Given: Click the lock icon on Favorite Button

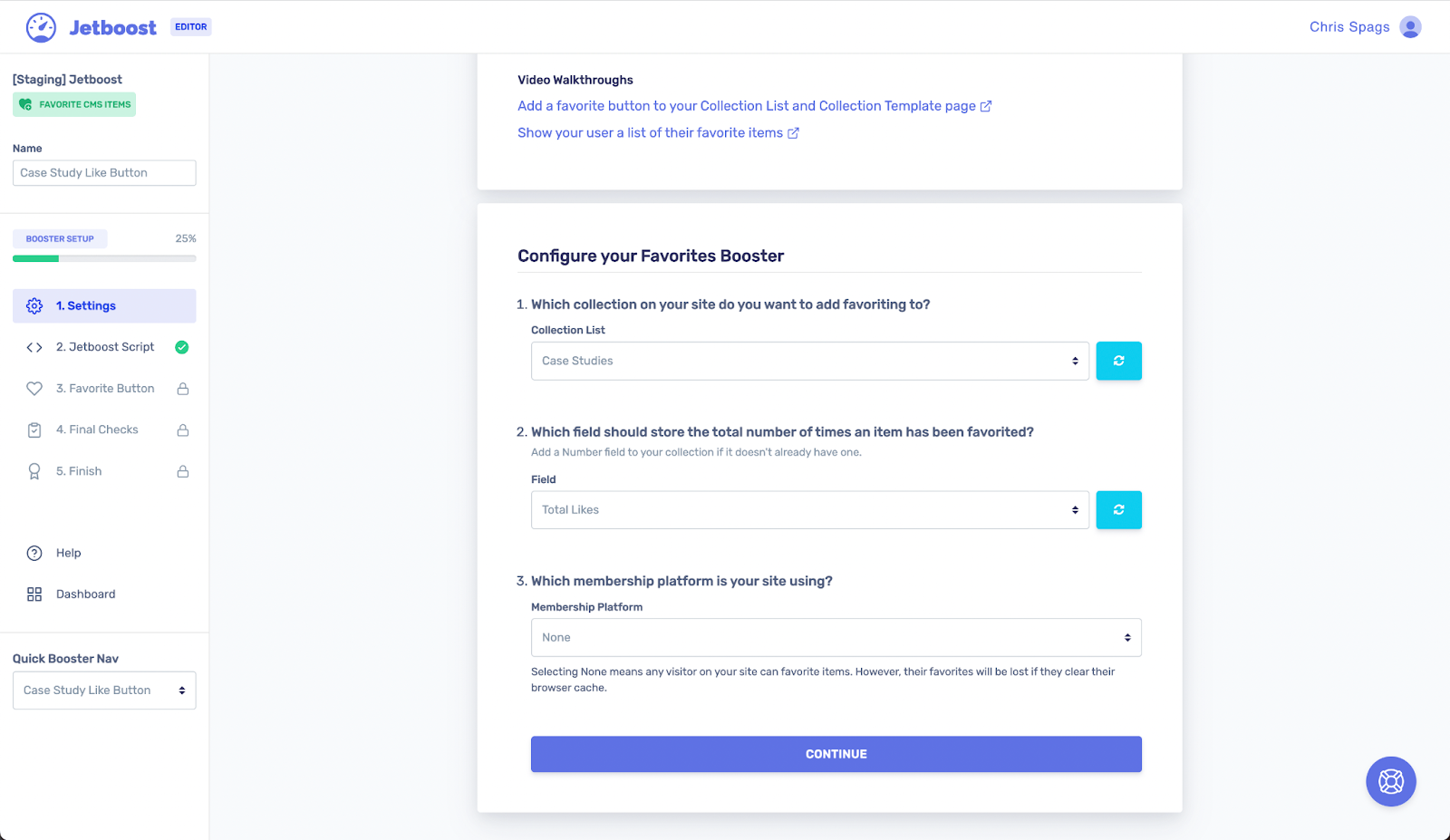Looking at the screenshot, I should click(182, 388).
